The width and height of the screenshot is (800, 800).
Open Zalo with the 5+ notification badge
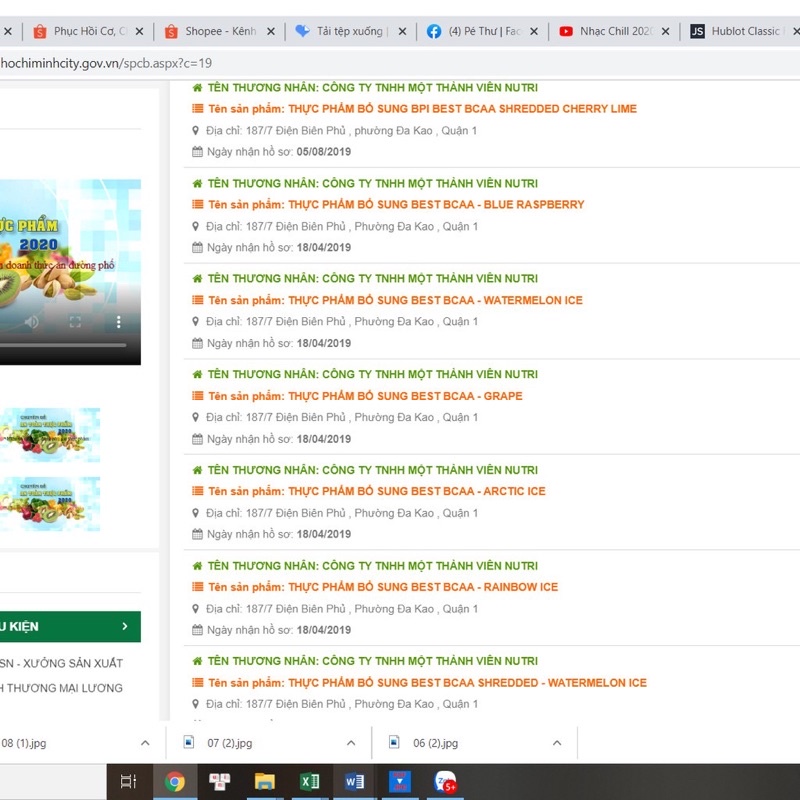(444, 781)
